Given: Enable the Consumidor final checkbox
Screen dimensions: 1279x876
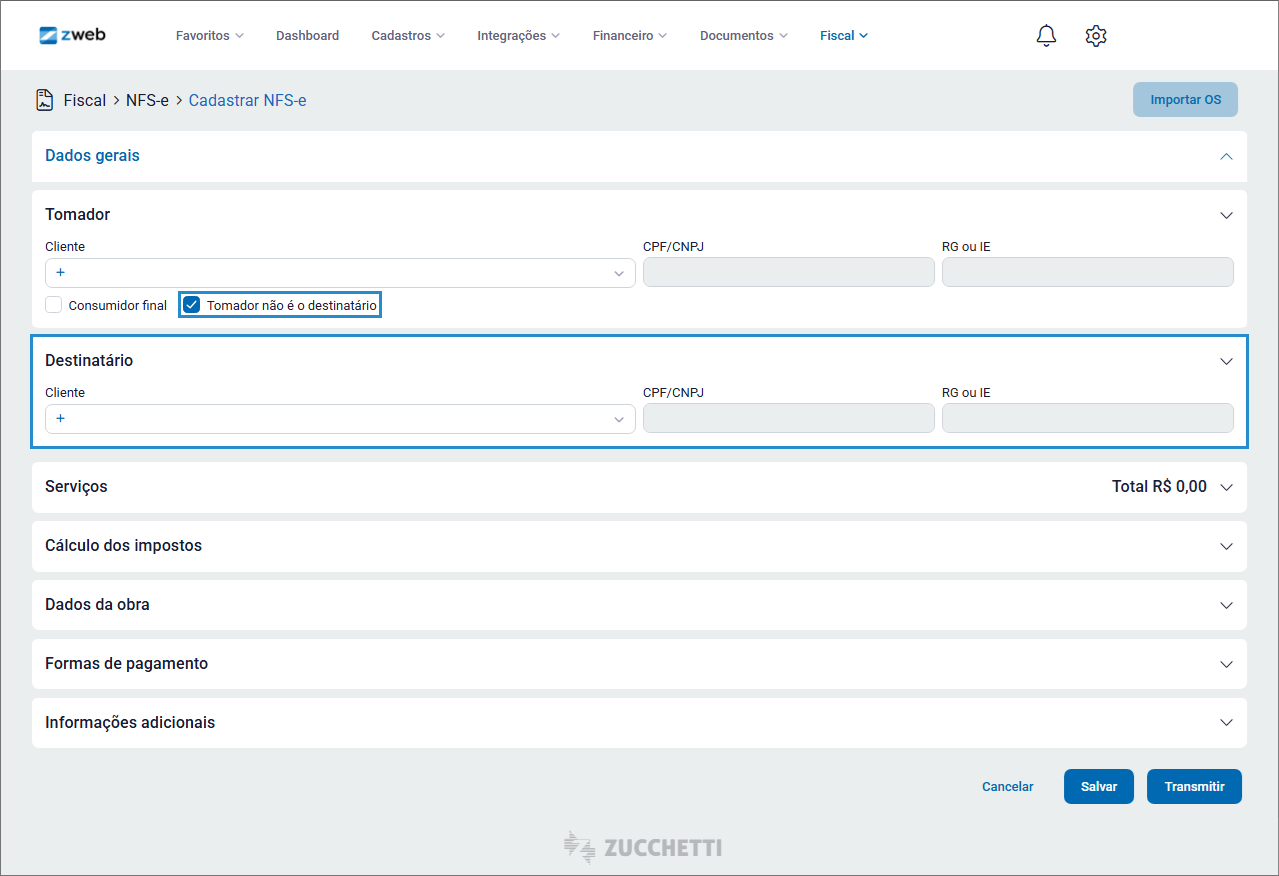Looking at the screenshot, I should pos(54,305).
